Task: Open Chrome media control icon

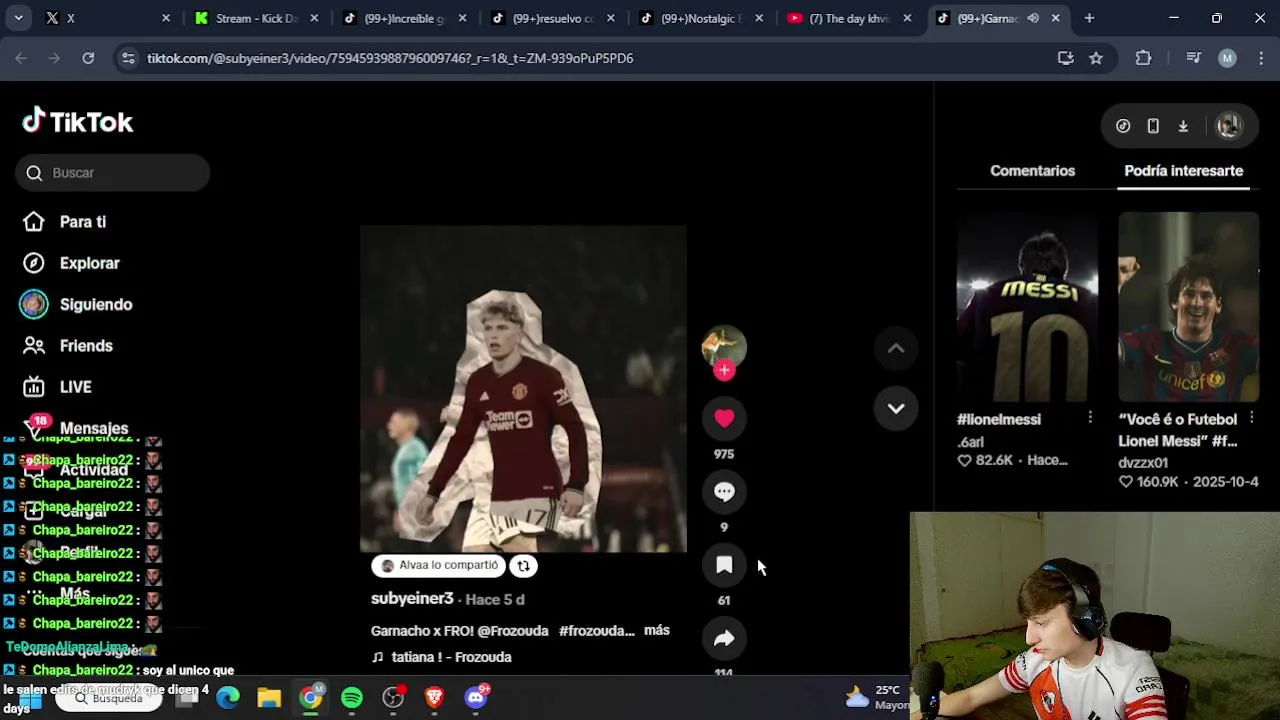Action: point(1193,58)
